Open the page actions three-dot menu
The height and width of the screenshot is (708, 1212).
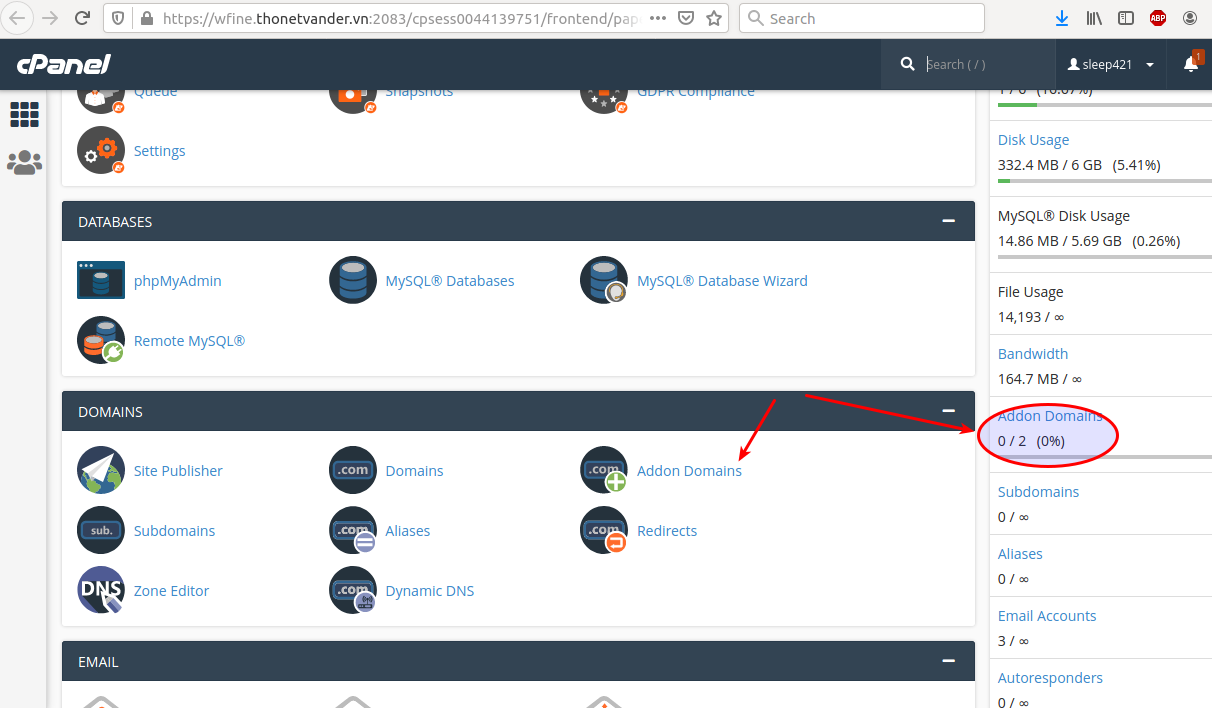point(656,18)
